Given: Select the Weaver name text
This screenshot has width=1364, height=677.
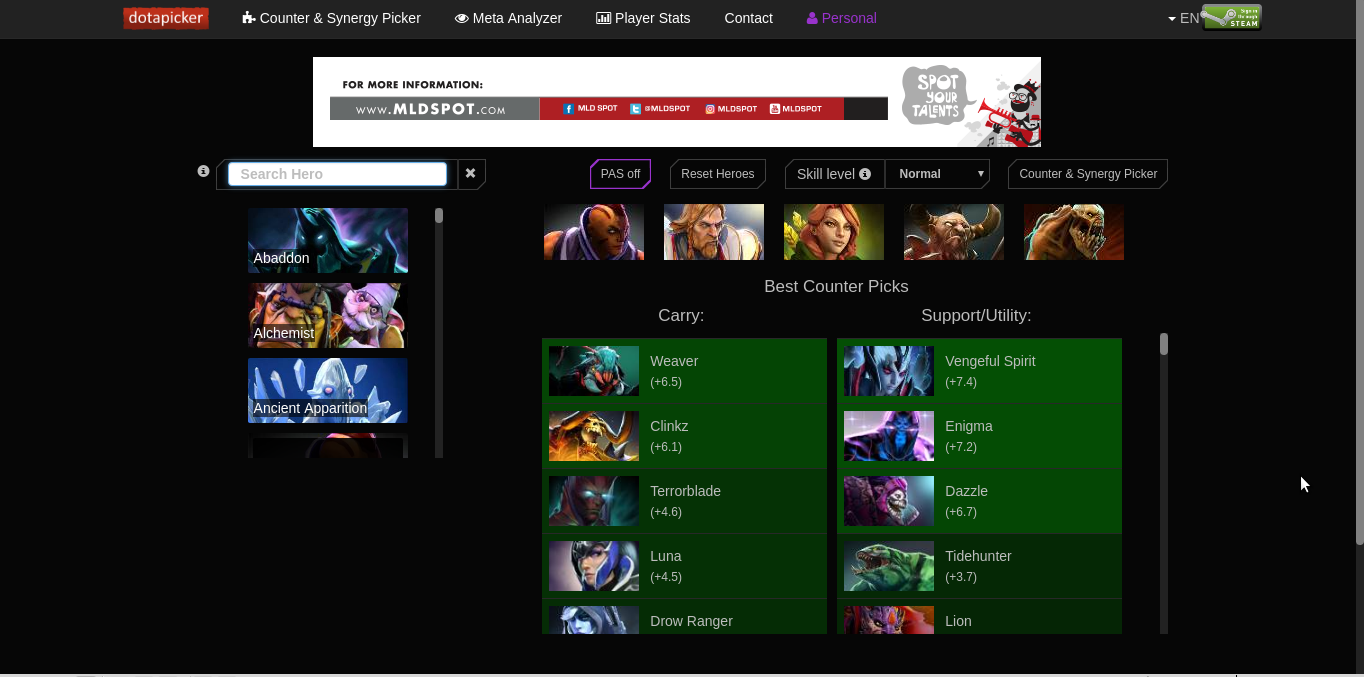Looking at the screenshot, I should coord(674,361).
